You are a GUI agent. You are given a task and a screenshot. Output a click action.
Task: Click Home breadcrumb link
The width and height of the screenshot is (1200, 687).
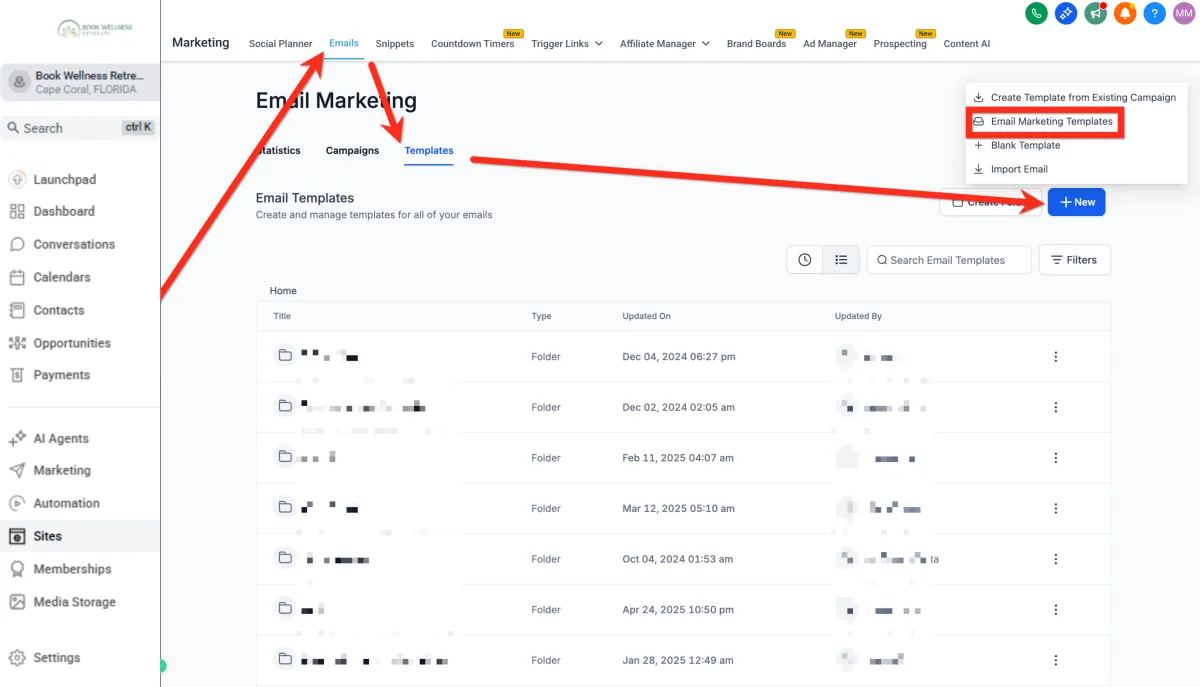(283, 291)
